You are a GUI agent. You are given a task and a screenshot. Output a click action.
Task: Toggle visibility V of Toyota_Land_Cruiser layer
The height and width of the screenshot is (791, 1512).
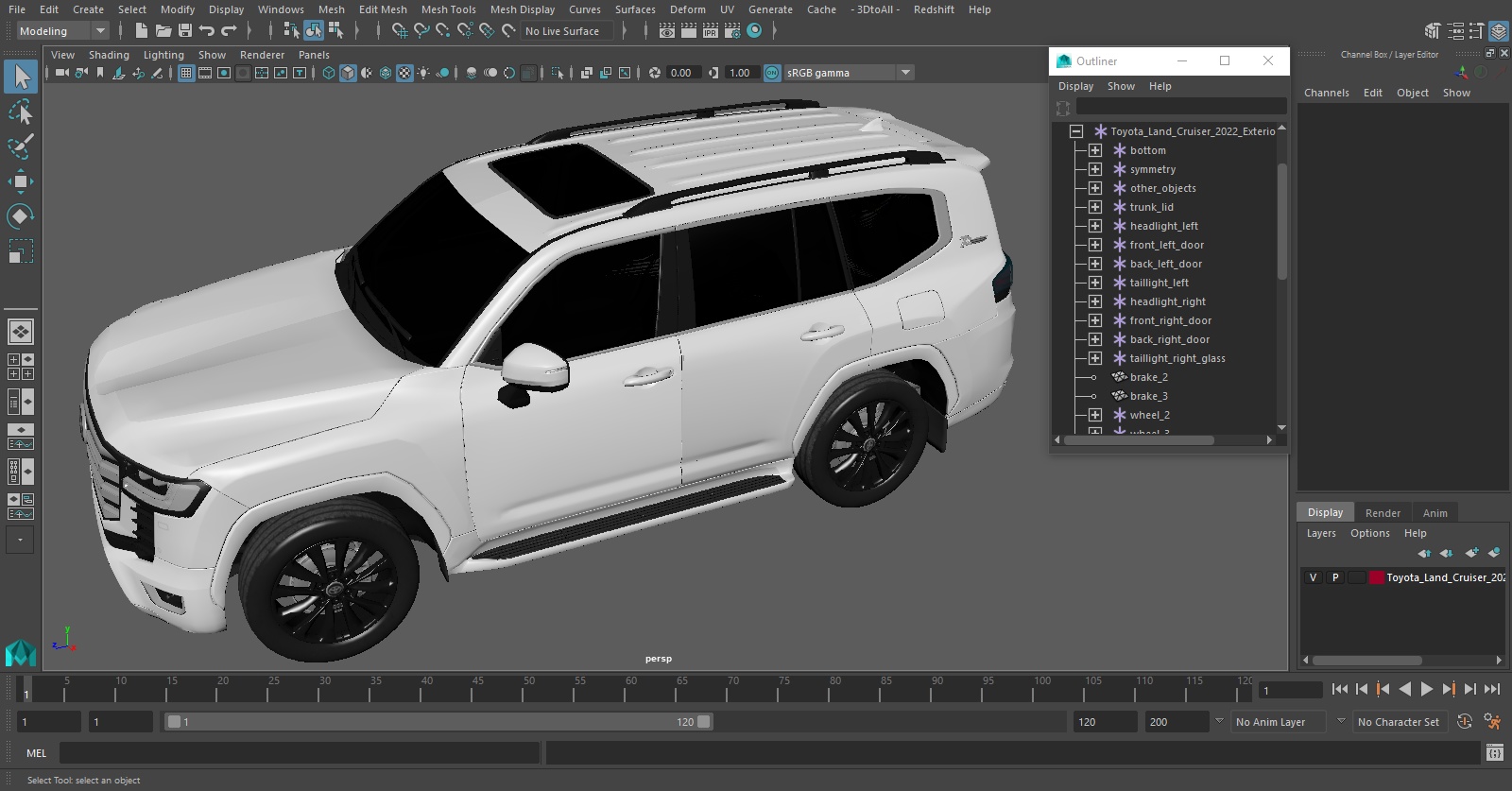click(1313, 577)
